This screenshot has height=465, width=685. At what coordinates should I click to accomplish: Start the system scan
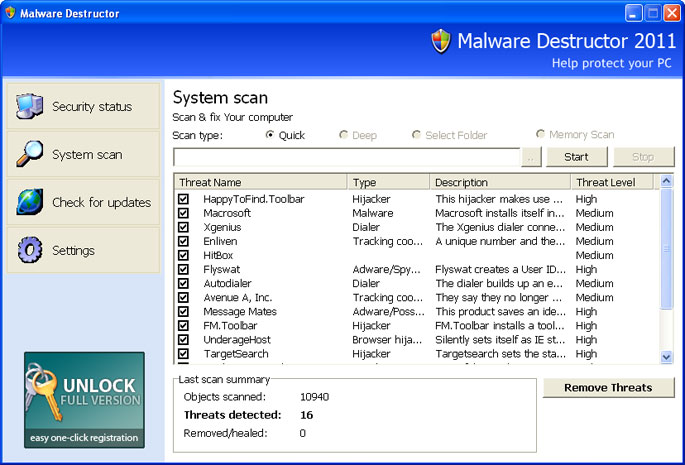pos(577,157)
